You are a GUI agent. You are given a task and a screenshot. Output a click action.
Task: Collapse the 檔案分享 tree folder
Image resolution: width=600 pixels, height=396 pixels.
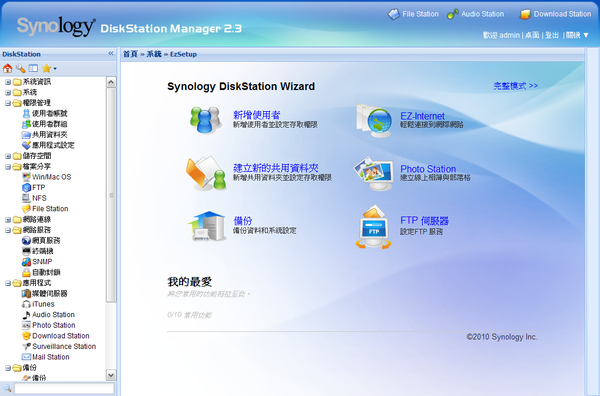click(8, 167)
